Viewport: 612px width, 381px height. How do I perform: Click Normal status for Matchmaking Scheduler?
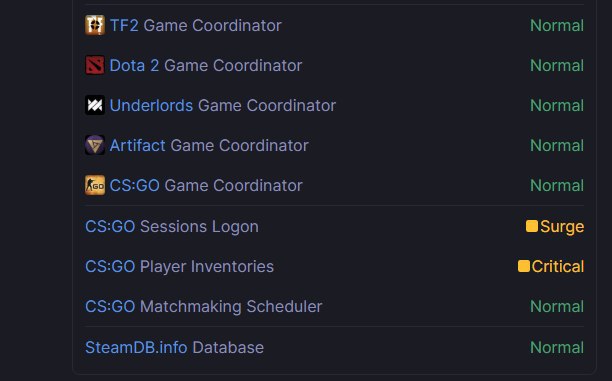pos(557,307)
